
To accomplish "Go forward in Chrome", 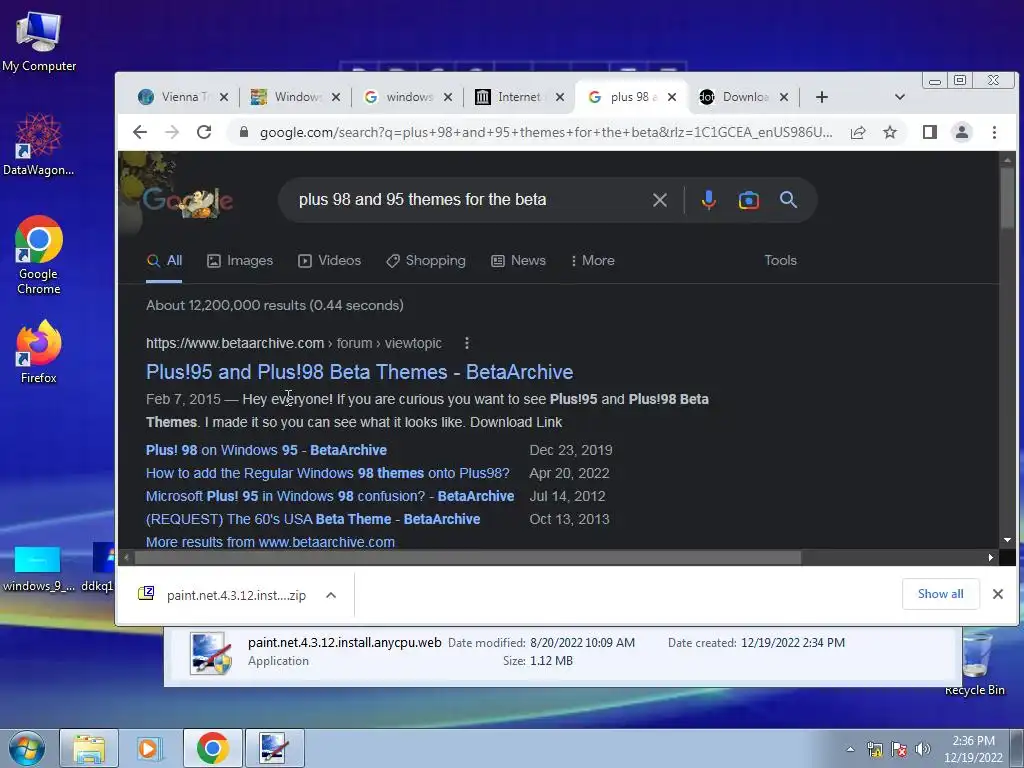I will (172, 133).
